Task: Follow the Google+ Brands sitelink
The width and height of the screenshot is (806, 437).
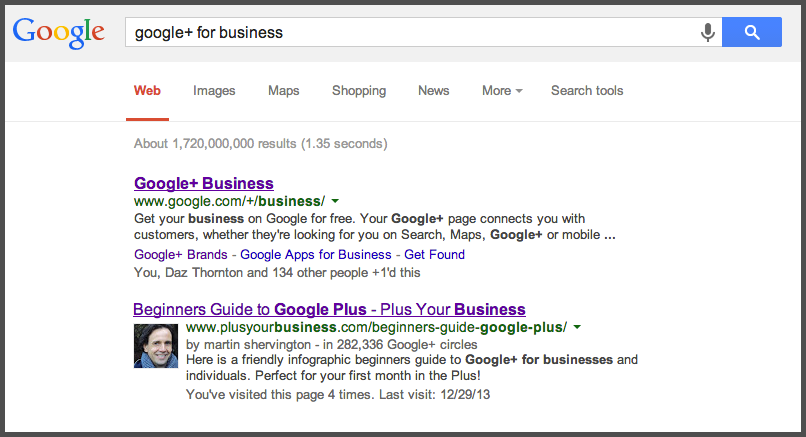Action: pyautogui.click(x=180, y=254)
